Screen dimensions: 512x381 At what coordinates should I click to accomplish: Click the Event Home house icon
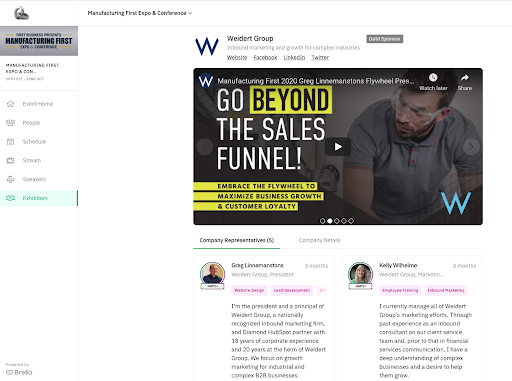[10, 104]
